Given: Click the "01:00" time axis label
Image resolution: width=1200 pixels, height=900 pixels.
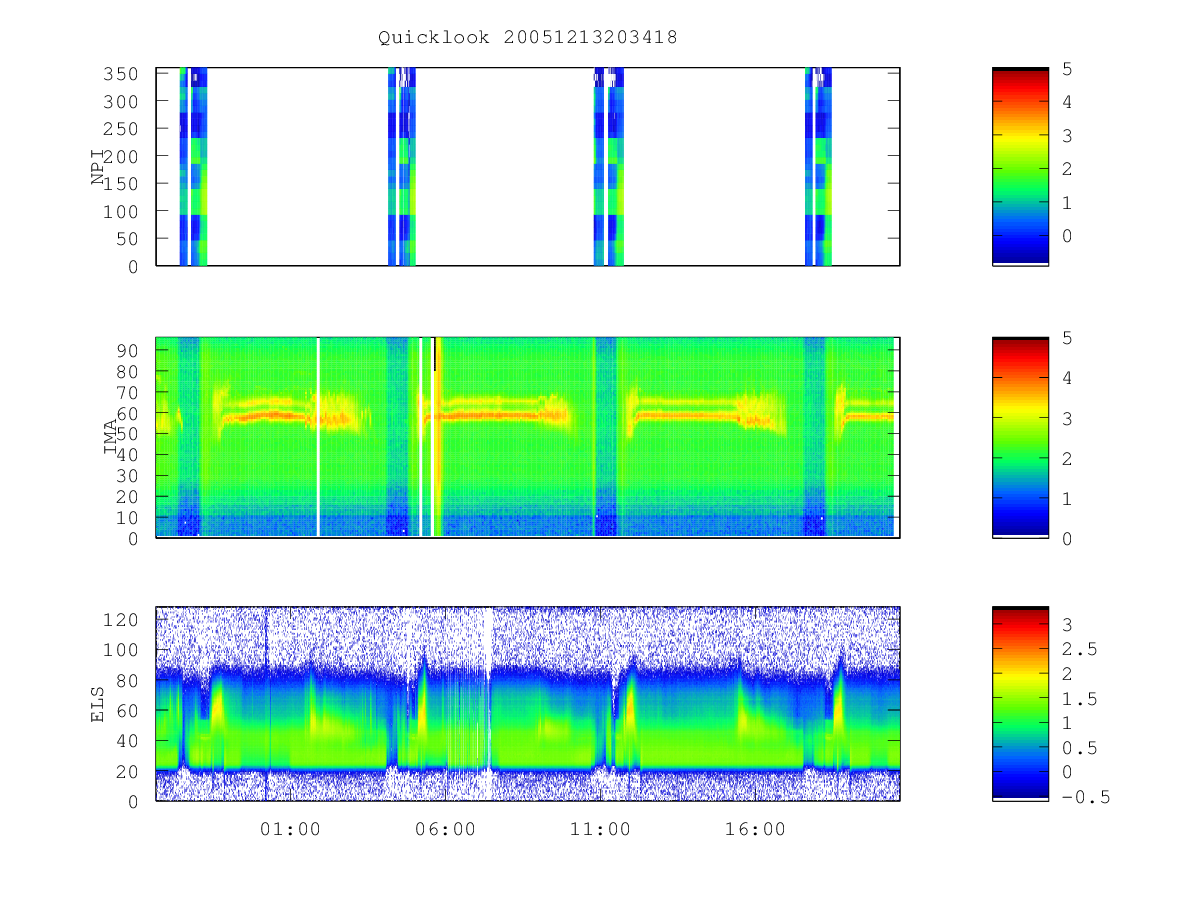Looking at the screenshot, I should point(290,829).
